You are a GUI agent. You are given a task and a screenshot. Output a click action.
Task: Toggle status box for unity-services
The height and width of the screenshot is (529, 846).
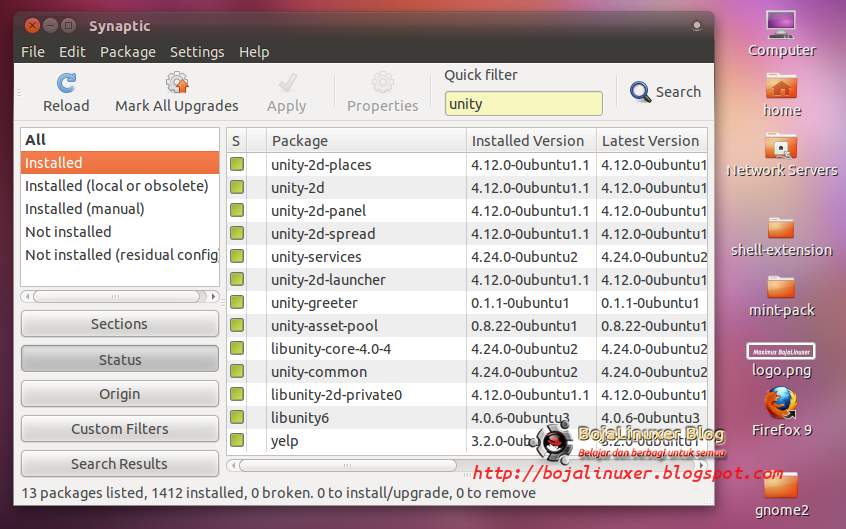(237, 256)
